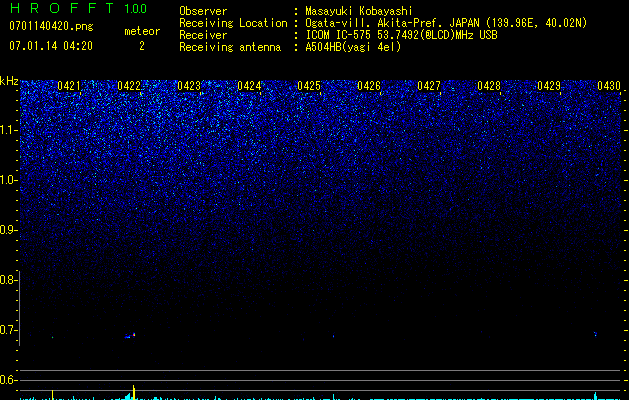Click the Receiving Location label
629x400 pixels.
point(233,23)
